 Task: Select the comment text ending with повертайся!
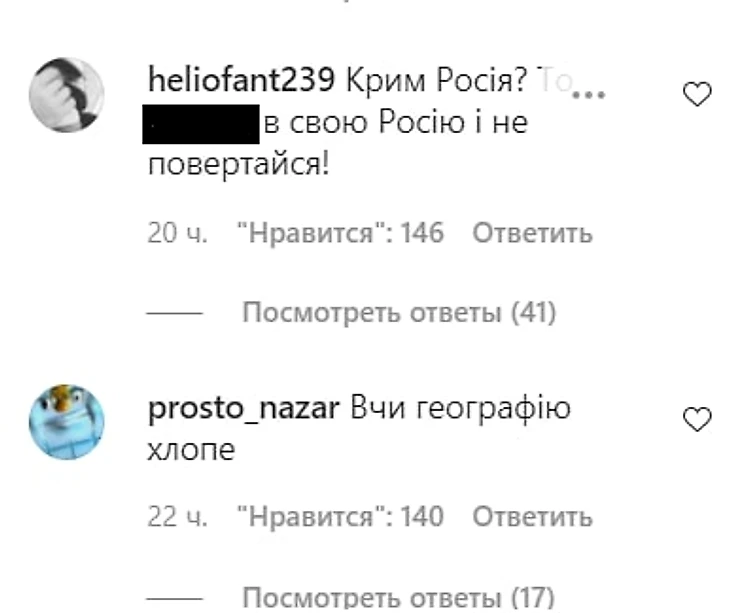pos(338,122)
